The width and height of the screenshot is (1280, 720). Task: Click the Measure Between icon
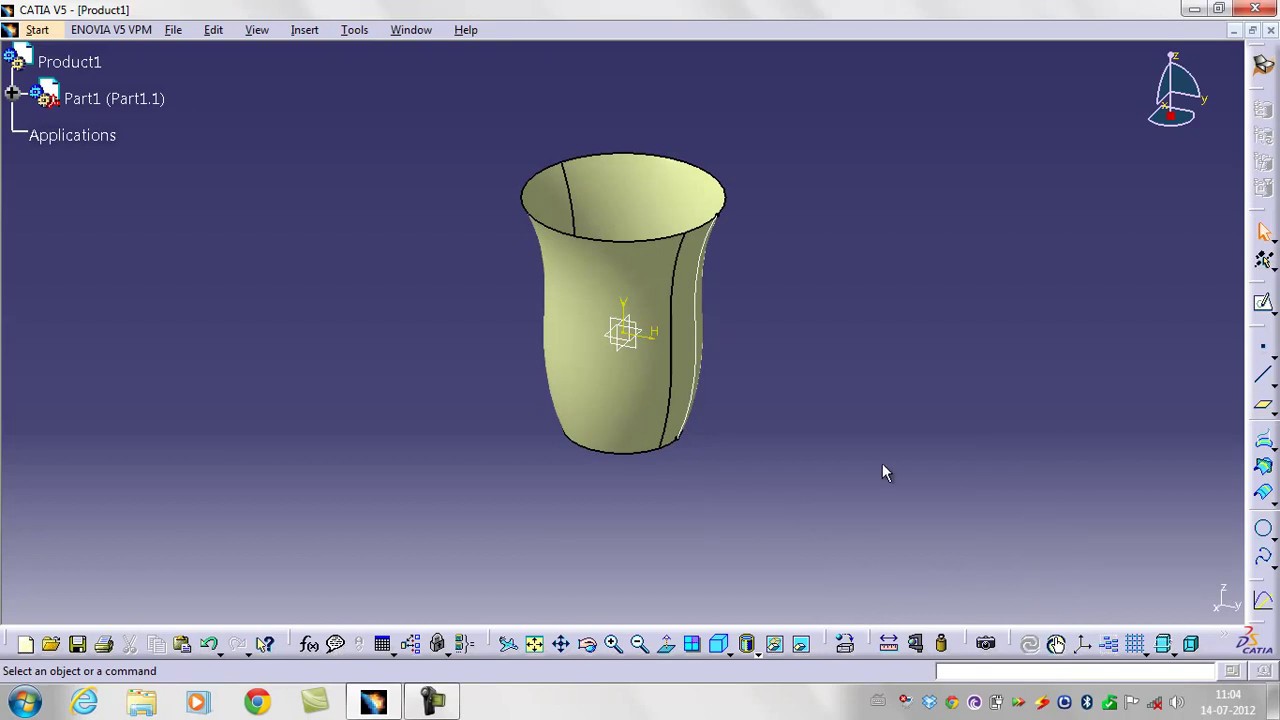888,645
